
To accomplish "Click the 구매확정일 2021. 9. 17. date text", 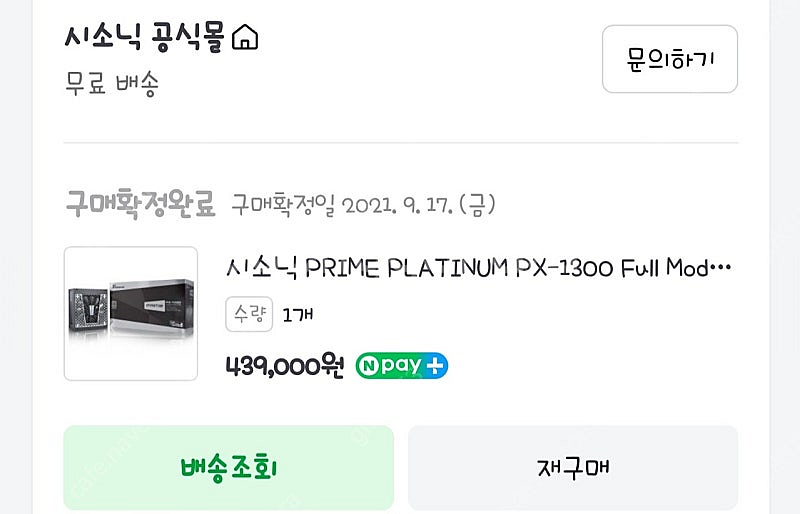I will tap(363, 205).
